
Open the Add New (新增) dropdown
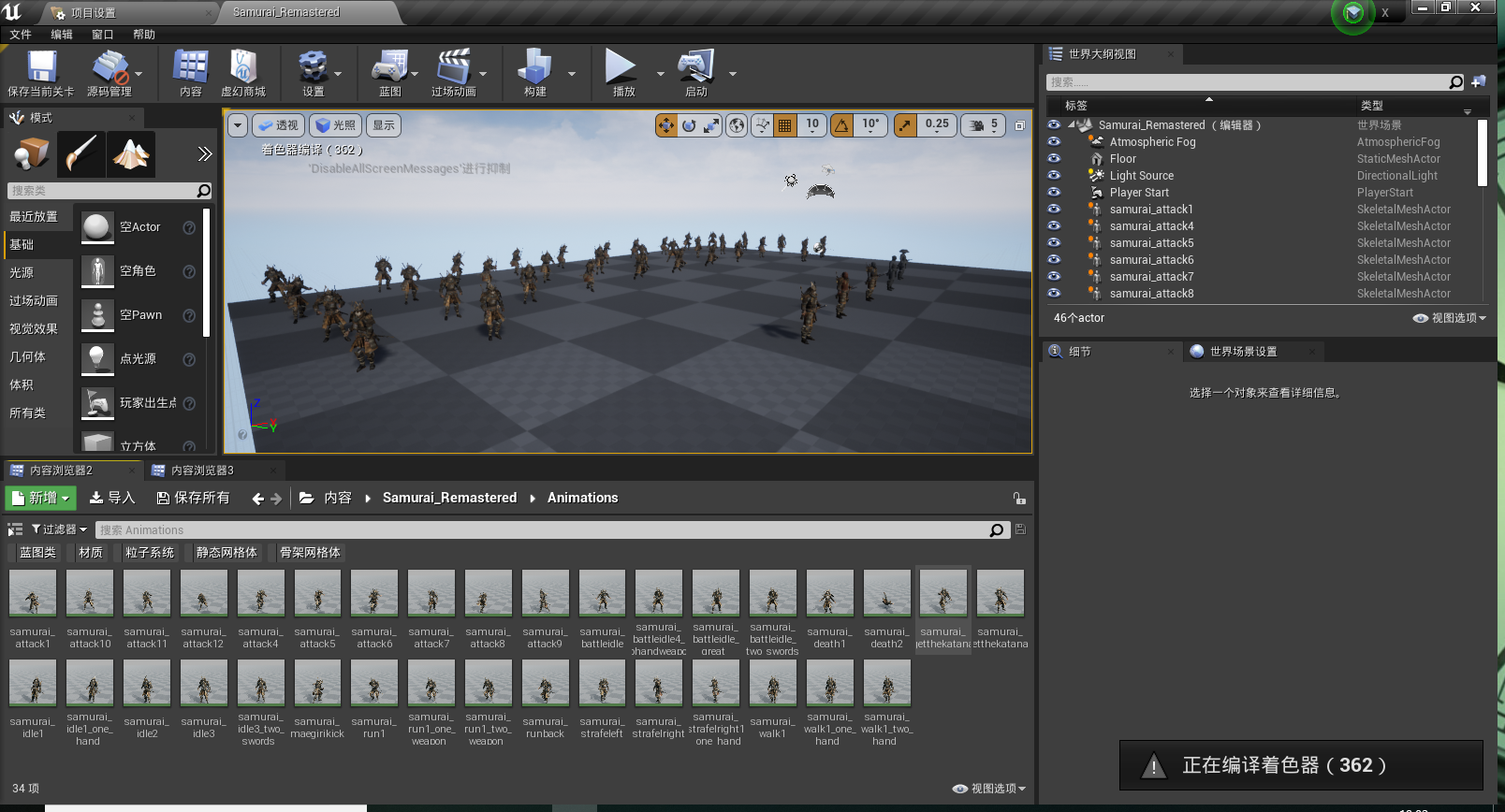(x=41, y=498)
